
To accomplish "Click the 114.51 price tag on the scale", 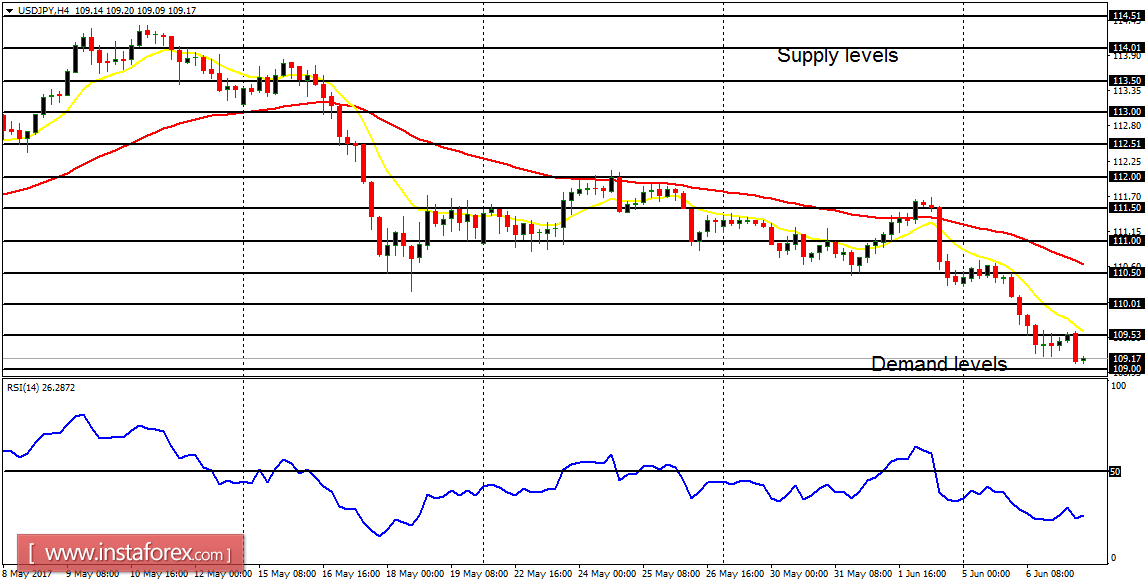I will coord(1128,15).
